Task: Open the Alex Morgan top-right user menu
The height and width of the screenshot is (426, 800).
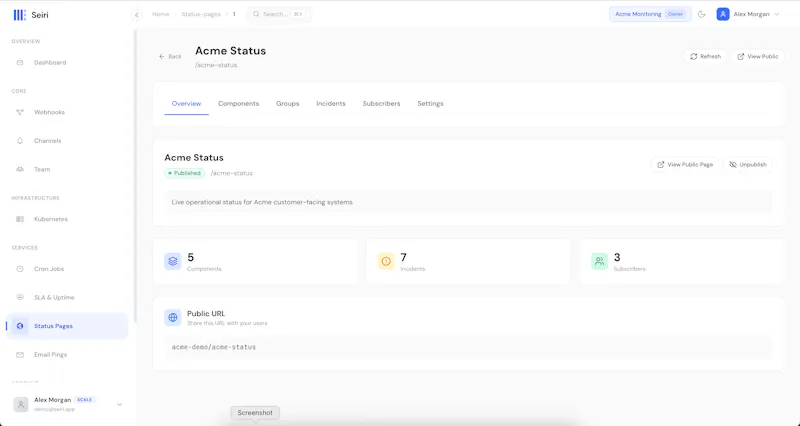Action: pyautogui.click(x=748, y=14)
